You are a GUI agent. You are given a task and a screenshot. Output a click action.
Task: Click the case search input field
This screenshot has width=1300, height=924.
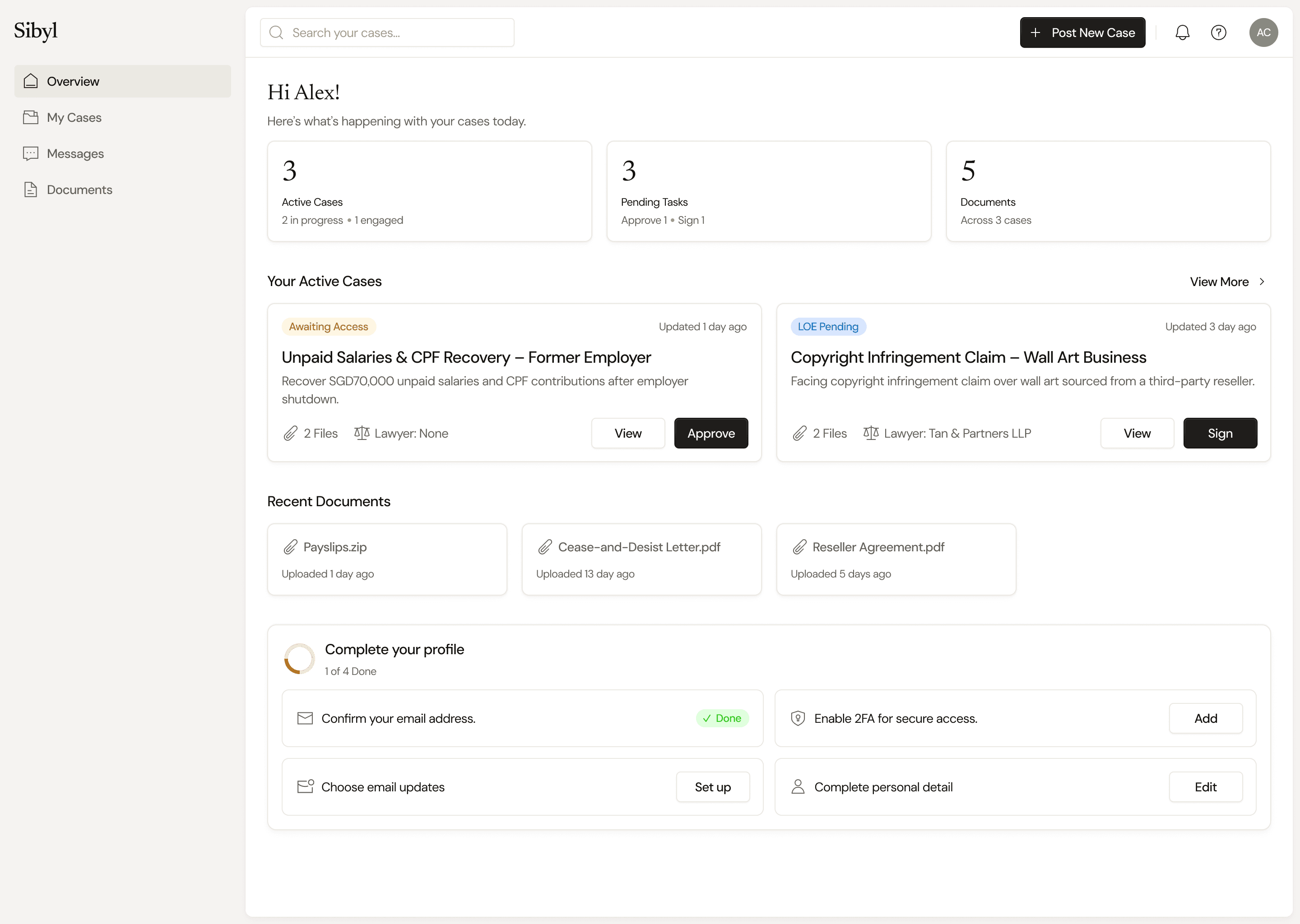pos(387,32)
